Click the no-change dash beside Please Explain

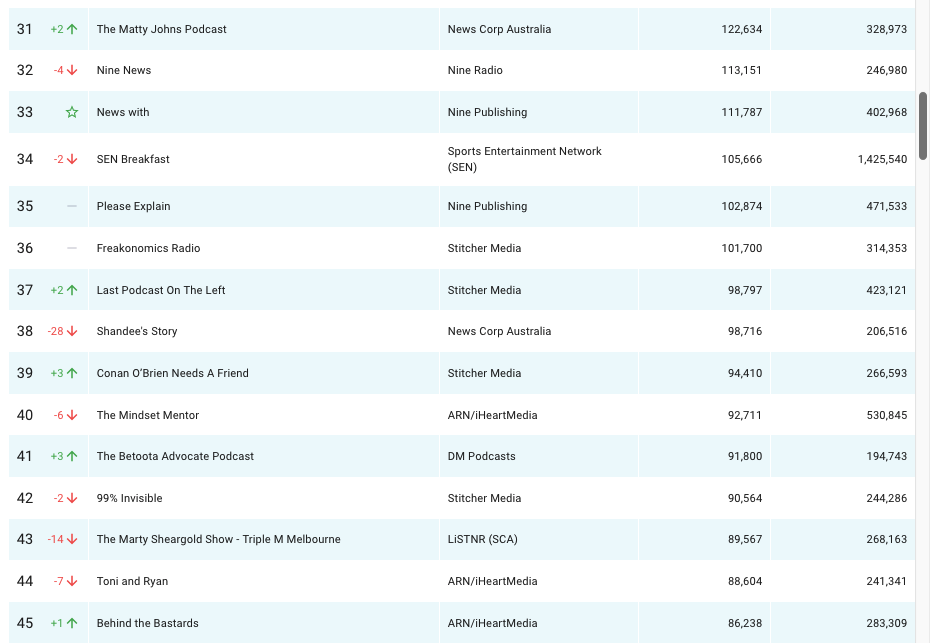[72, 206]
